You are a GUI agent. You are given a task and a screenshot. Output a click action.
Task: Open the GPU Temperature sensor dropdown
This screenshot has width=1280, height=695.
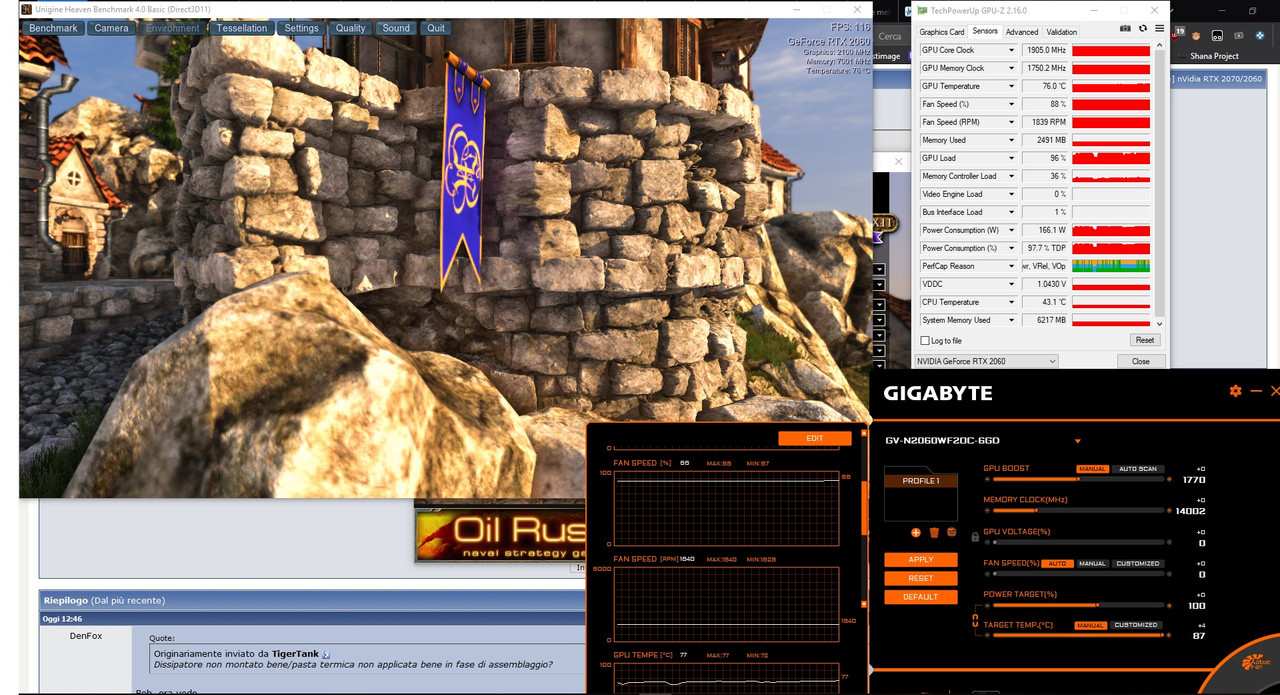[1011, 86]
